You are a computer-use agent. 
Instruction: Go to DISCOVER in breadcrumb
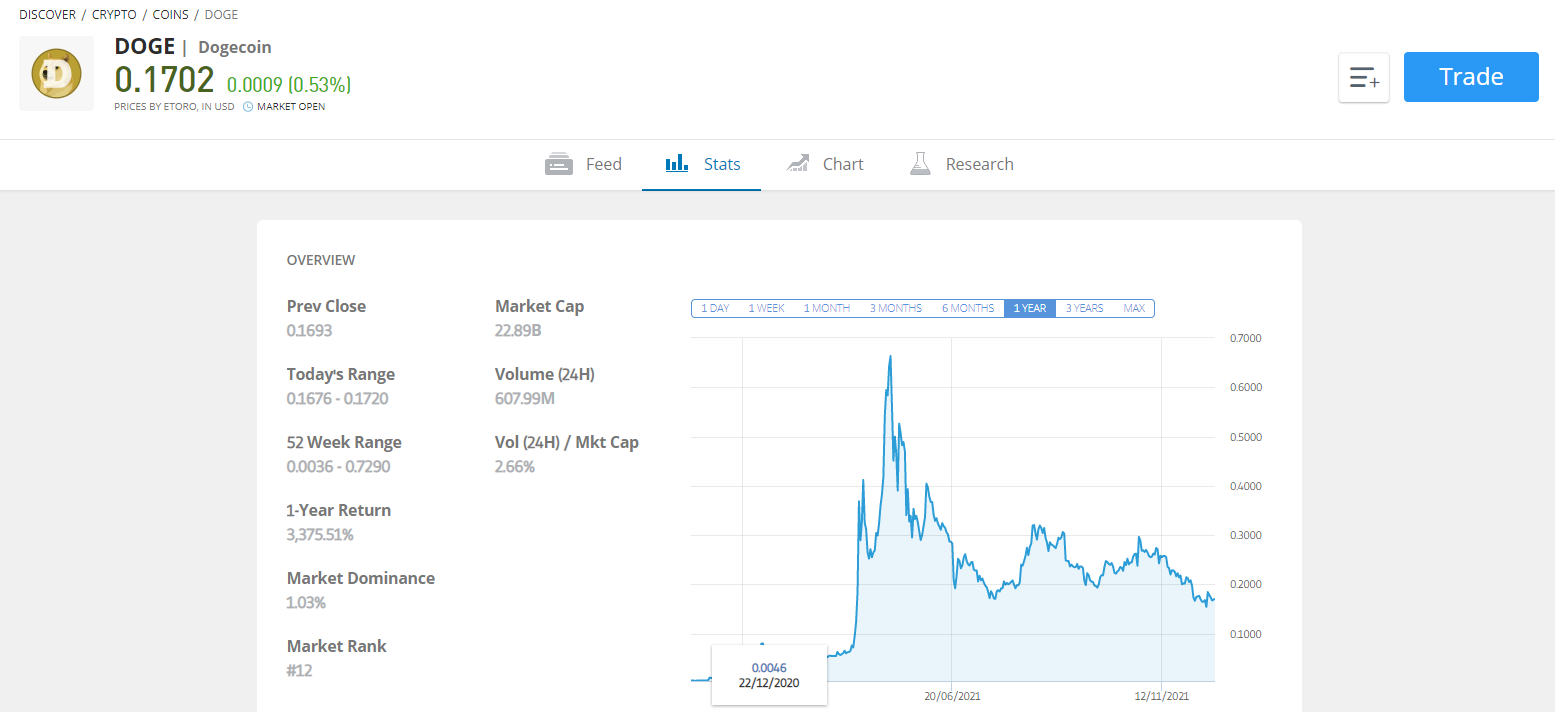47,15
